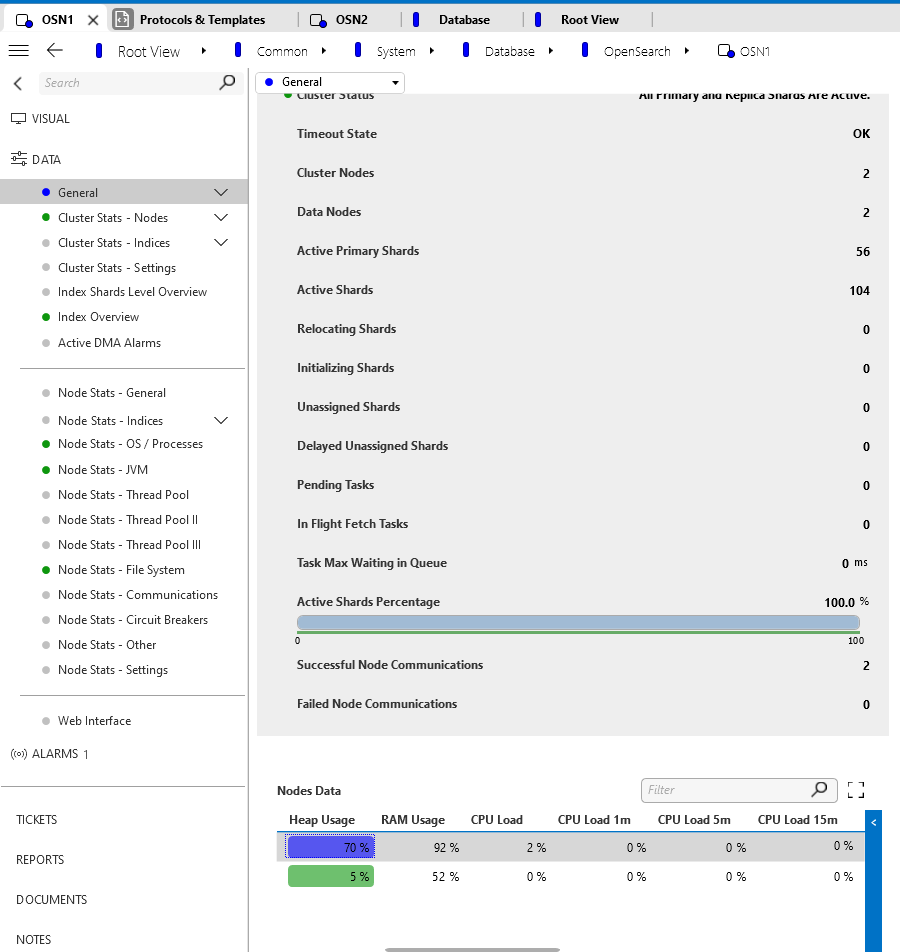The width and height of the screenshot is (900, 952).
Task: Expand Cluster Stats - Nodes chevron
Action: click(222, 218)
